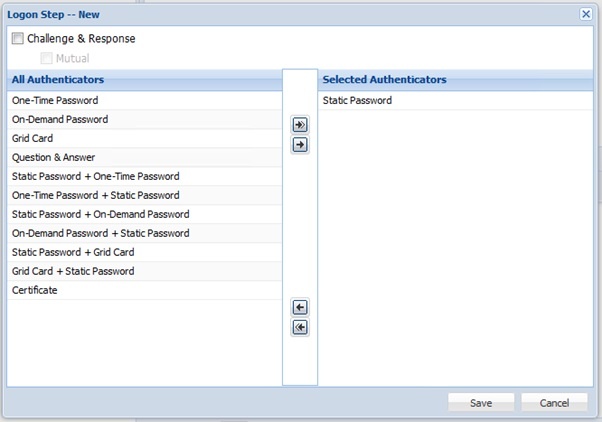This screenshot has height=422, width=602.
Task: Select the On-Demand Password authenticator
Action: [60, 120]
